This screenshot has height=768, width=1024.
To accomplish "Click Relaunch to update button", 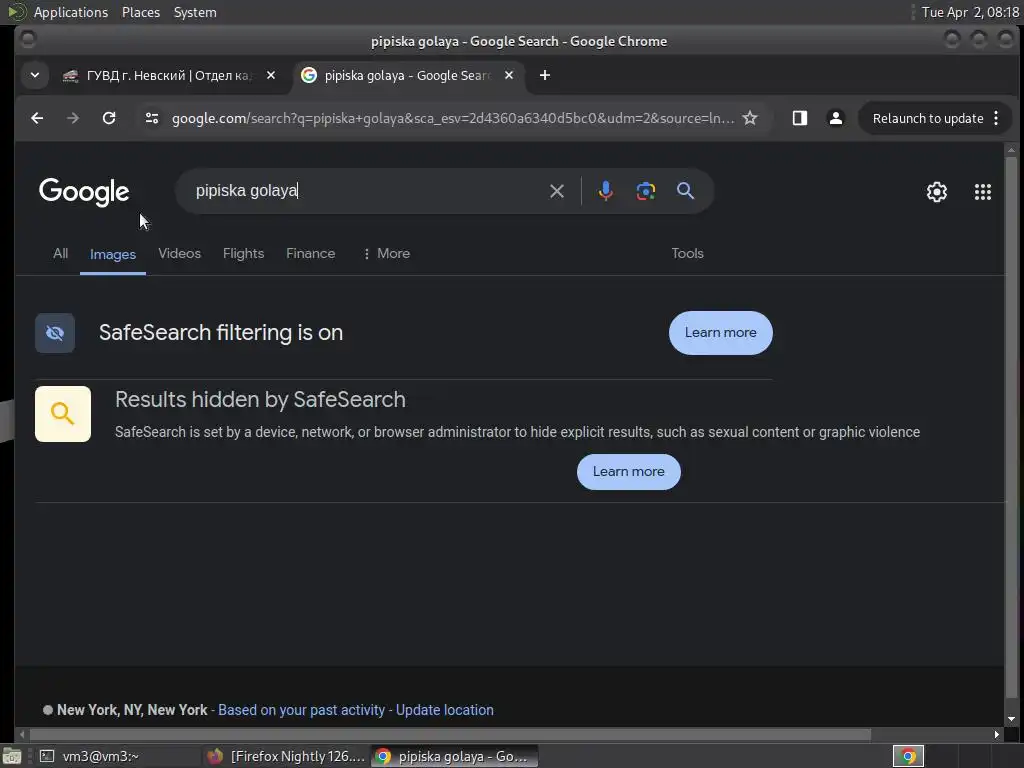I will (927, 118).
